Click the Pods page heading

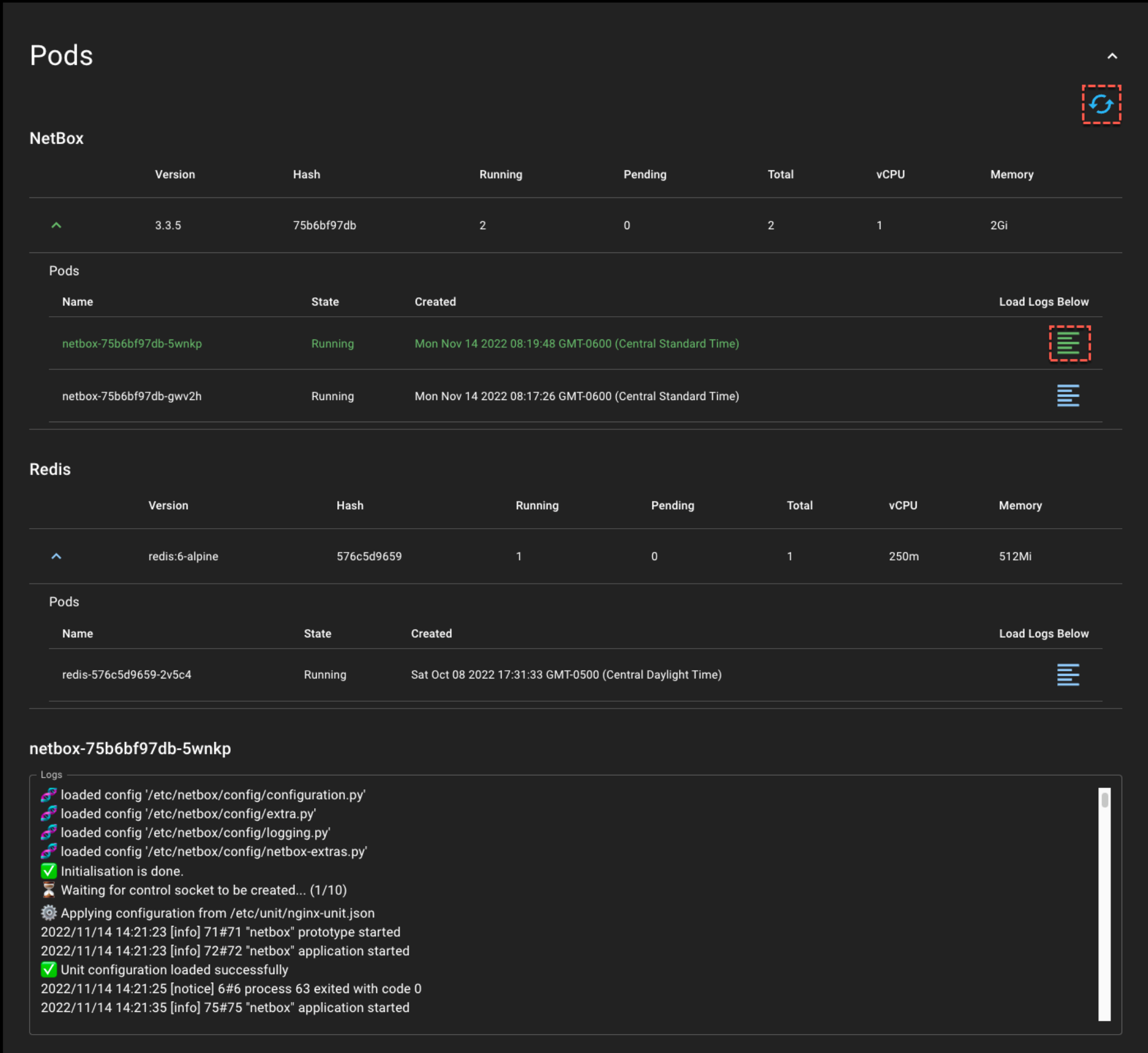pyautogui.click(x=61, y=56)
